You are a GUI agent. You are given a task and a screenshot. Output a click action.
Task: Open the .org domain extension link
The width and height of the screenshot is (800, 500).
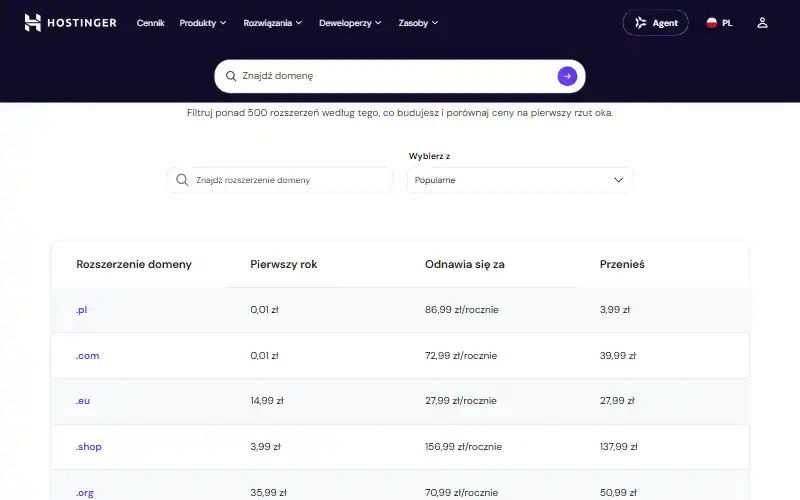[85, 493]
